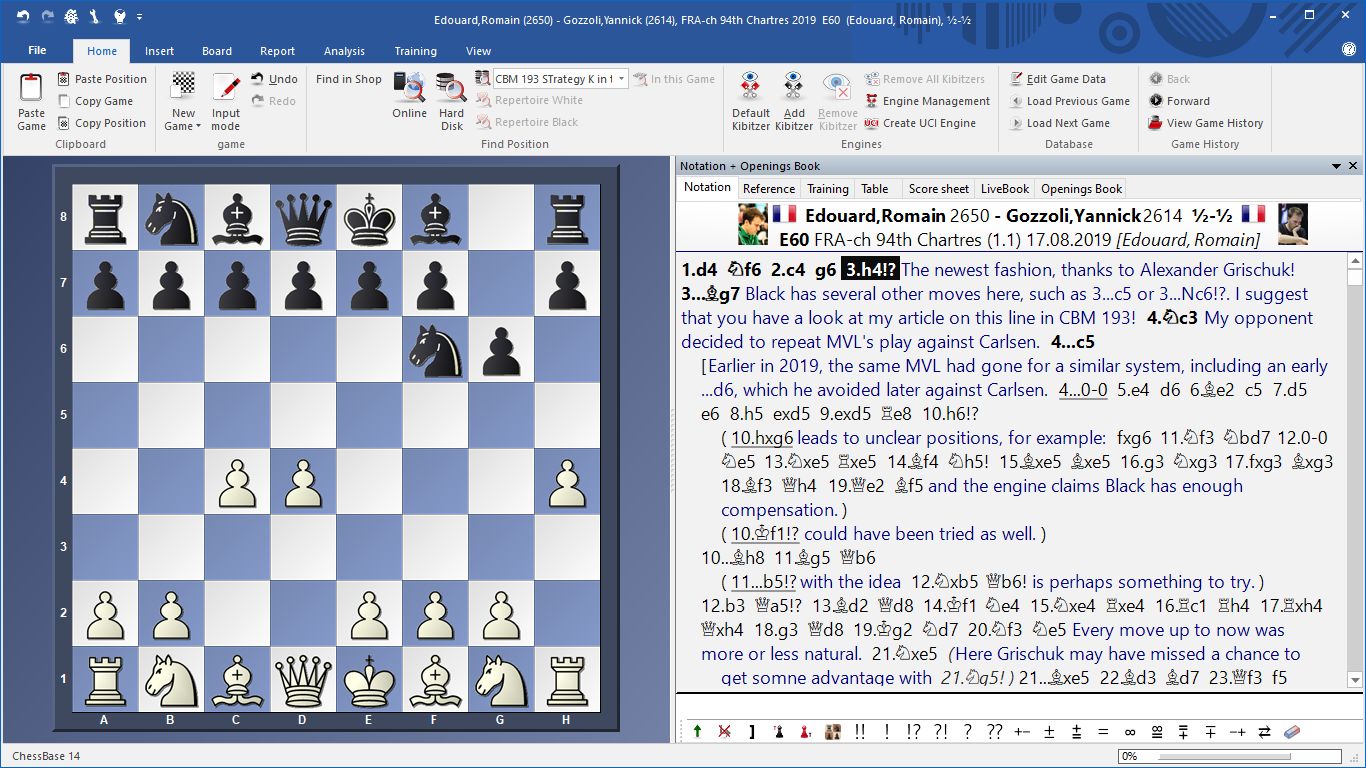Click the green promote variation arrow
1366x768 pixels.
tap(697, 732)
